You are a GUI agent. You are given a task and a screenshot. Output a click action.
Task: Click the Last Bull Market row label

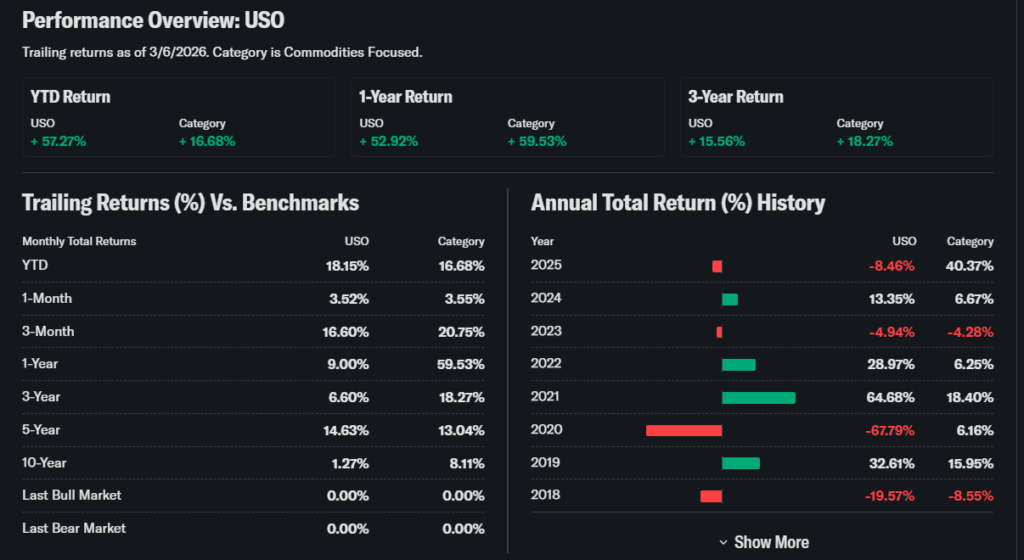pos(73,496)
